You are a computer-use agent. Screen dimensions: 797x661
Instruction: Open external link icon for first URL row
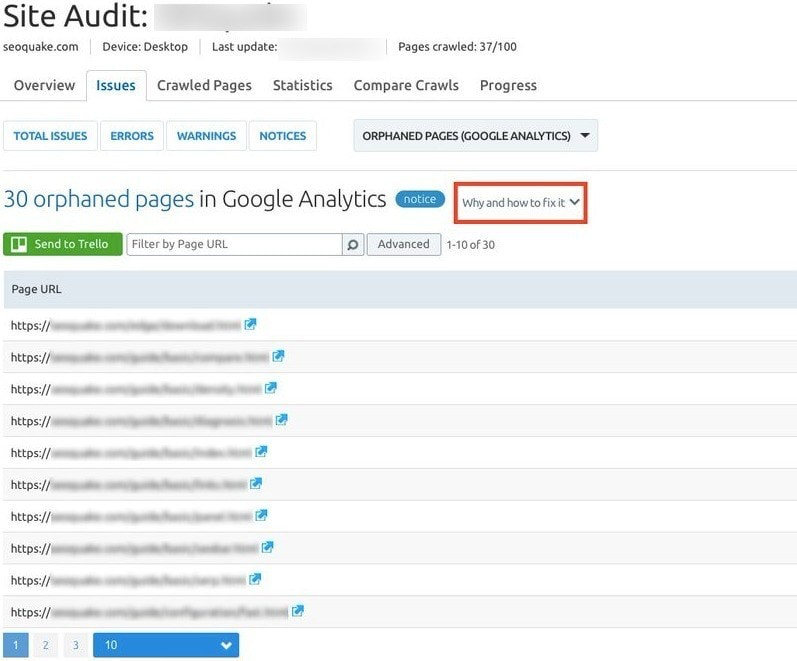point(251,324)
